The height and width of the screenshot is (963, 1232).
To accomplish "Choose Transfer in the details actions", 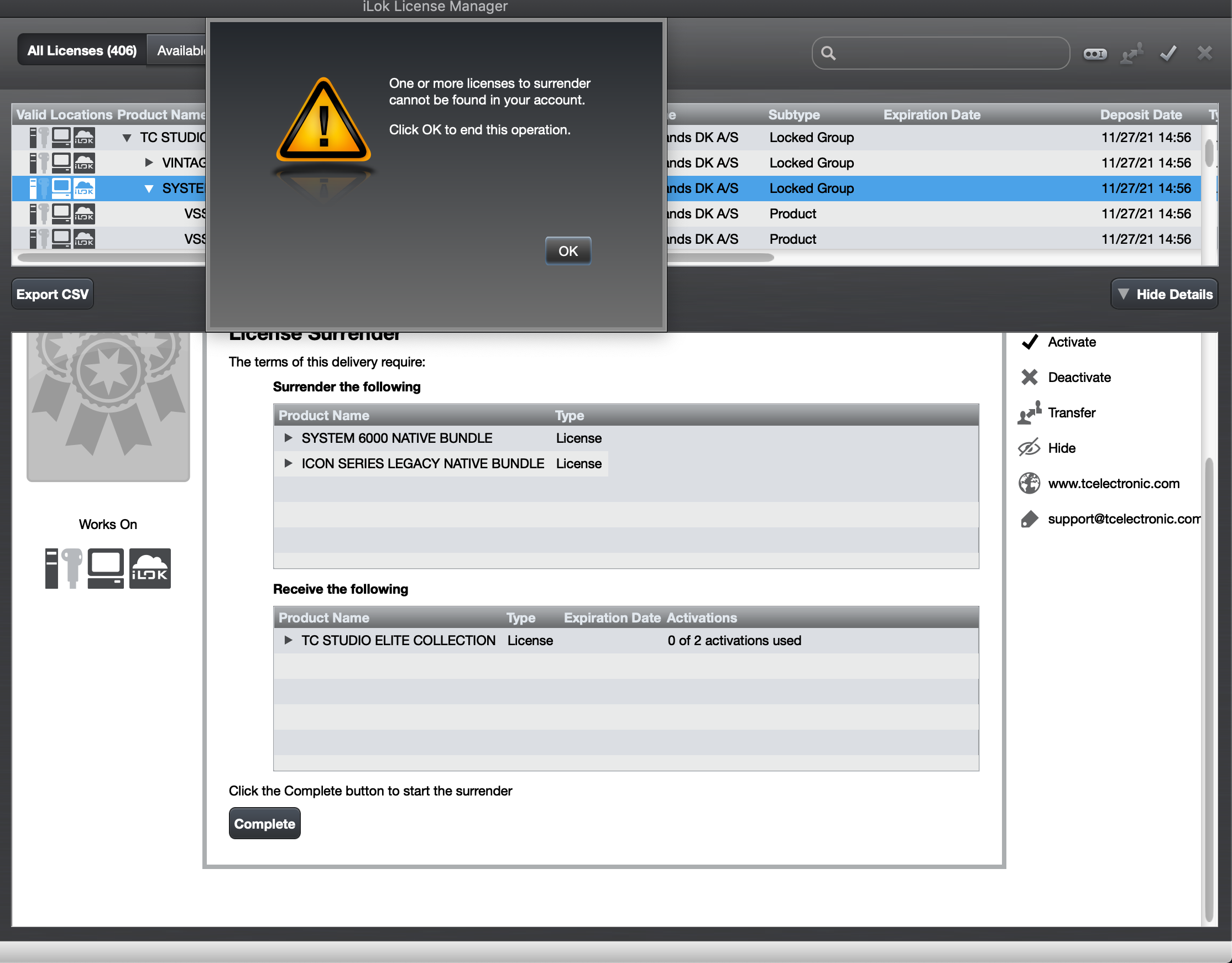I will click(1071, 413).
